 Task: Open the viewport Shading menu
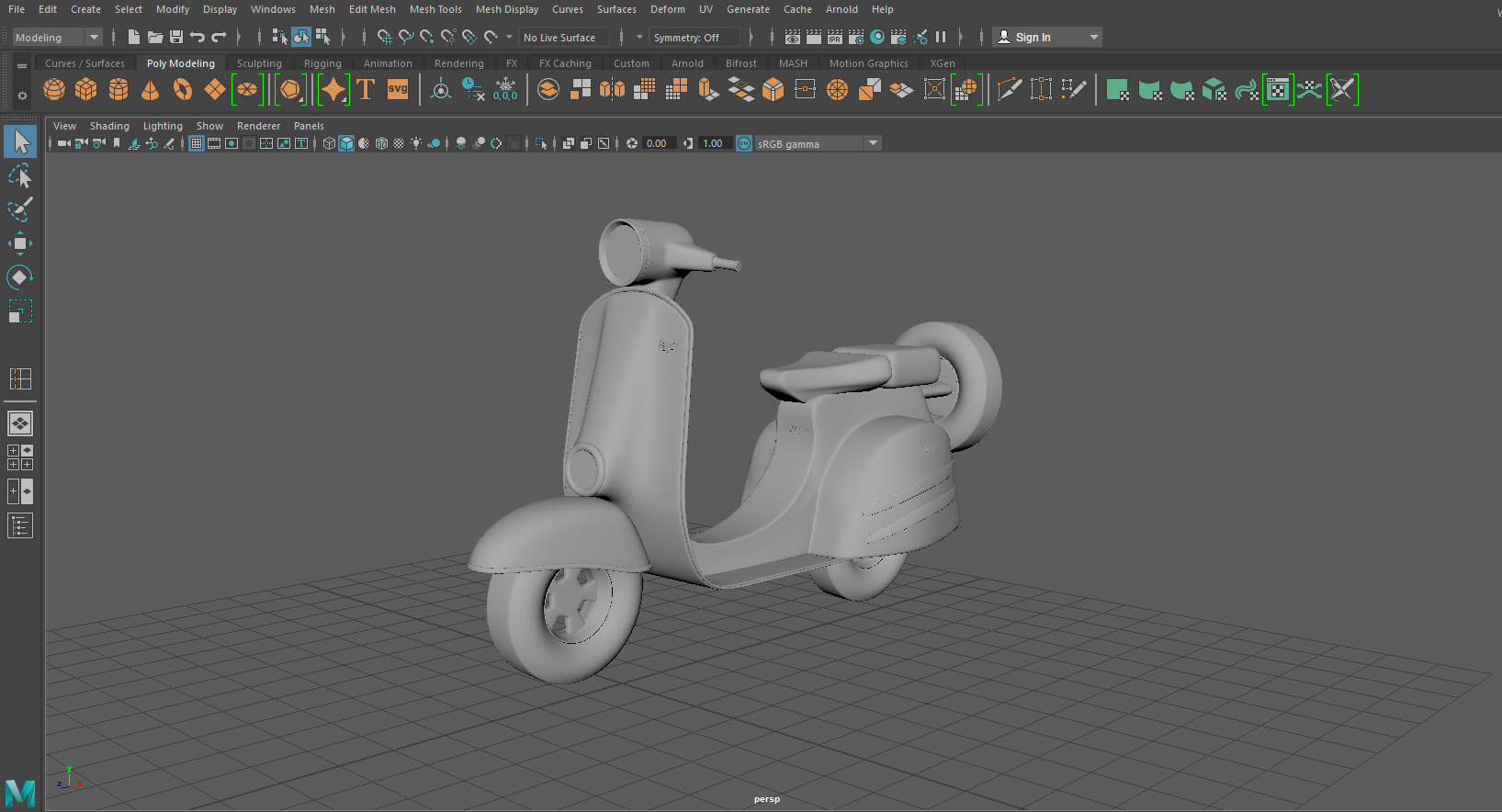pos(109,126)
